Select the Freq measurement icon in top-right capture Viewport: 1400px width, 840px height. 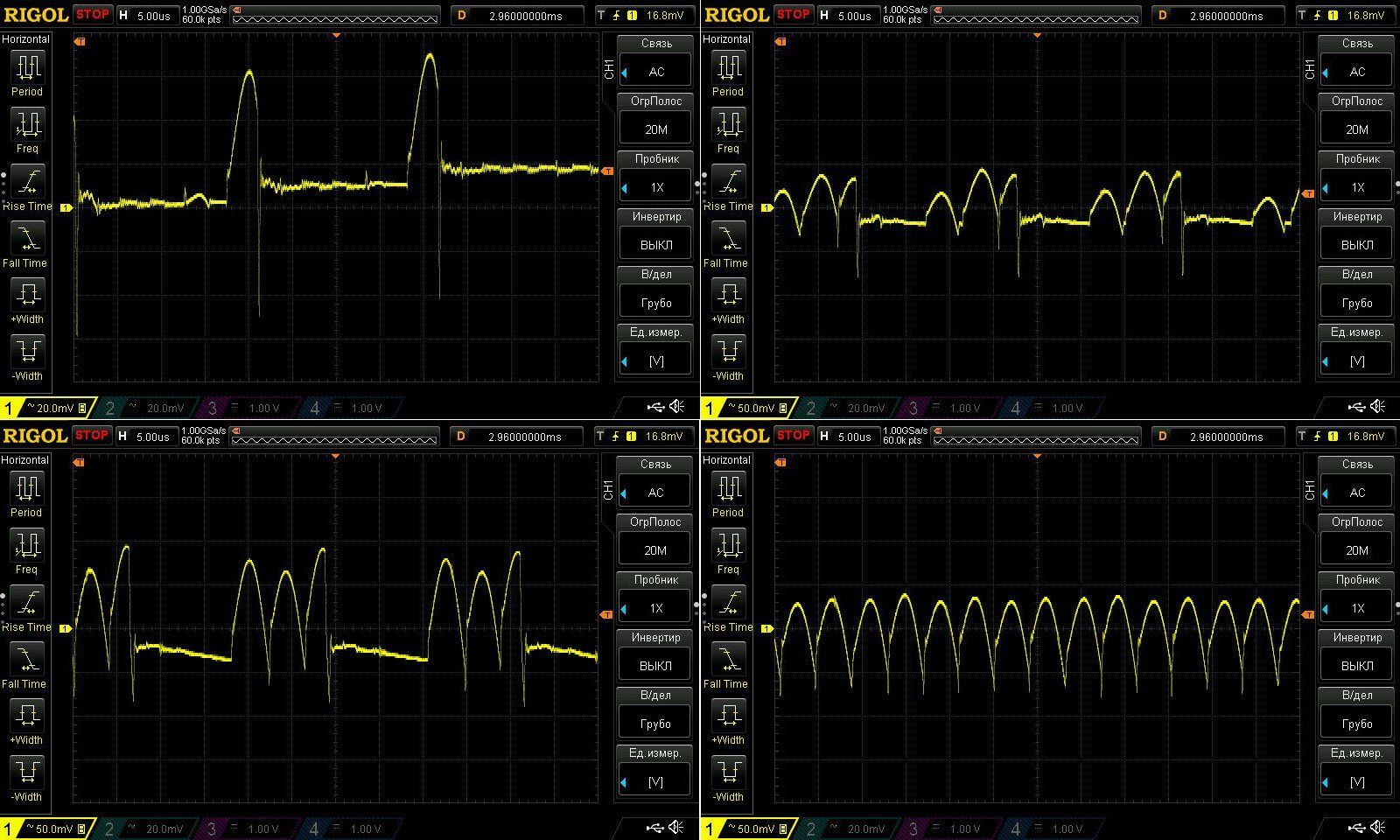tap(728, 125)
